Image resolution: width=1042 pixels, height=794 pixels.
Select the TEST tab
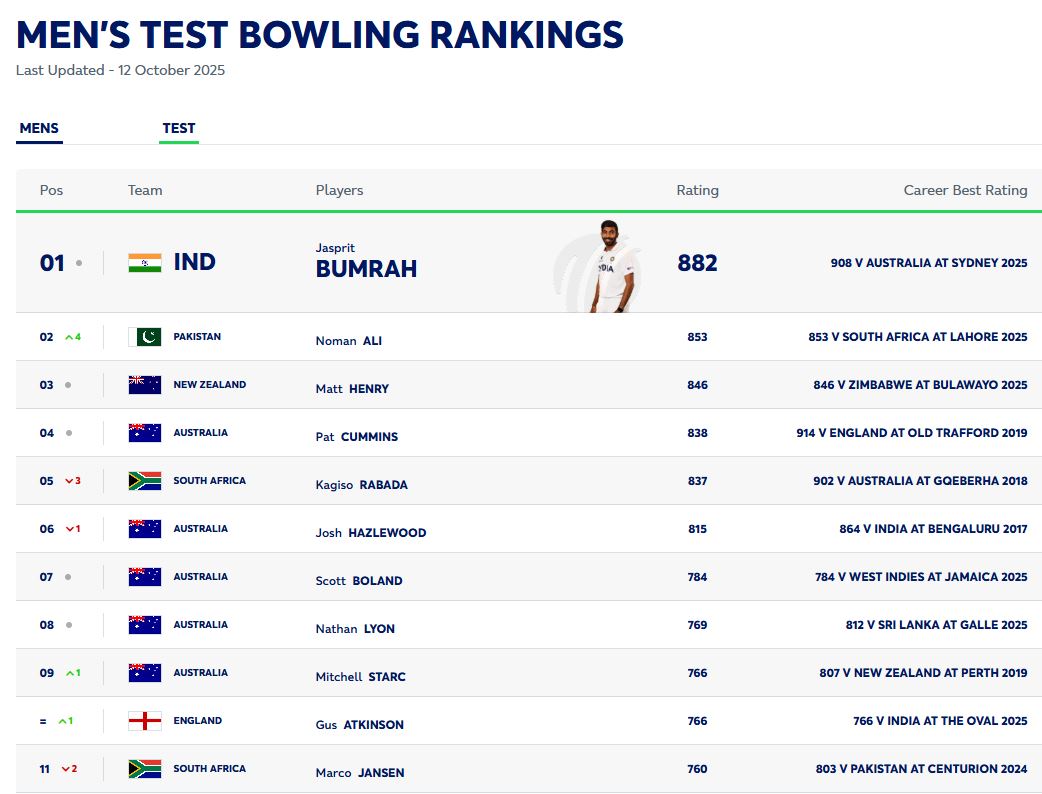click(179, 128)
